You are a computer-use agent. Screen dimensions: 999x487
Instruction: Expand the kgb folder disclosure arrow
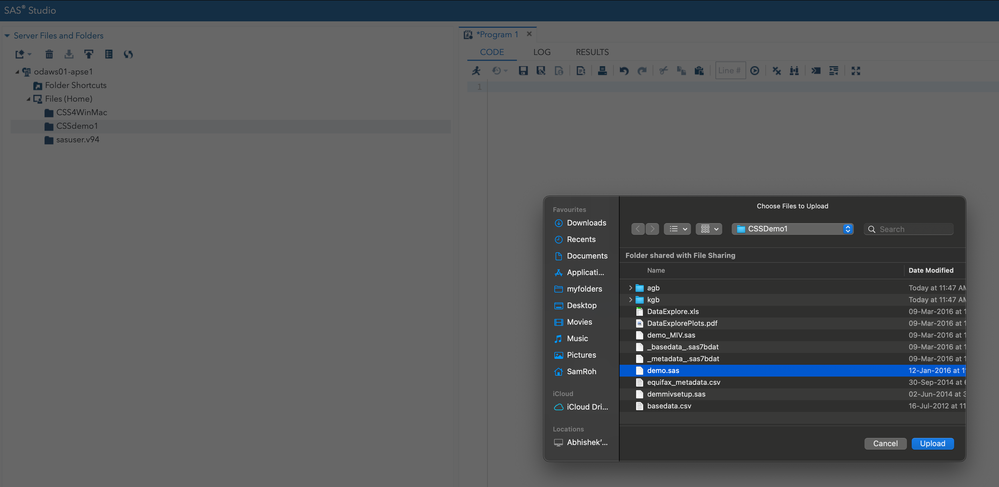[x=630, y=300]
